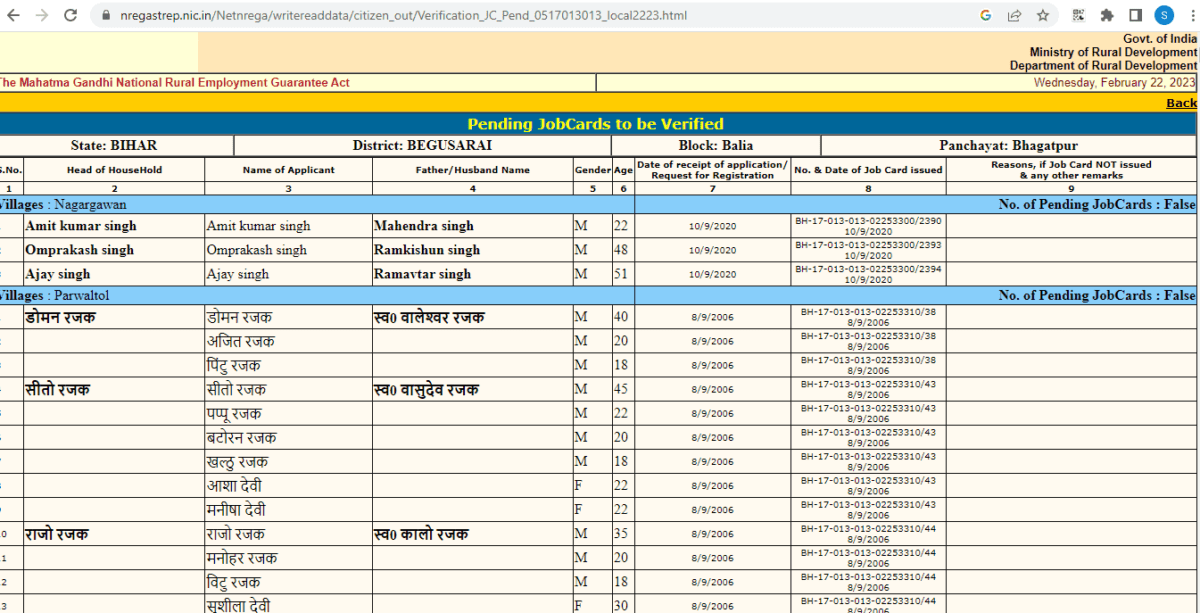Open the Extensions puzzle piece icon
Viewport: 1200px width, 613px height.
(x=1108, y=16)
